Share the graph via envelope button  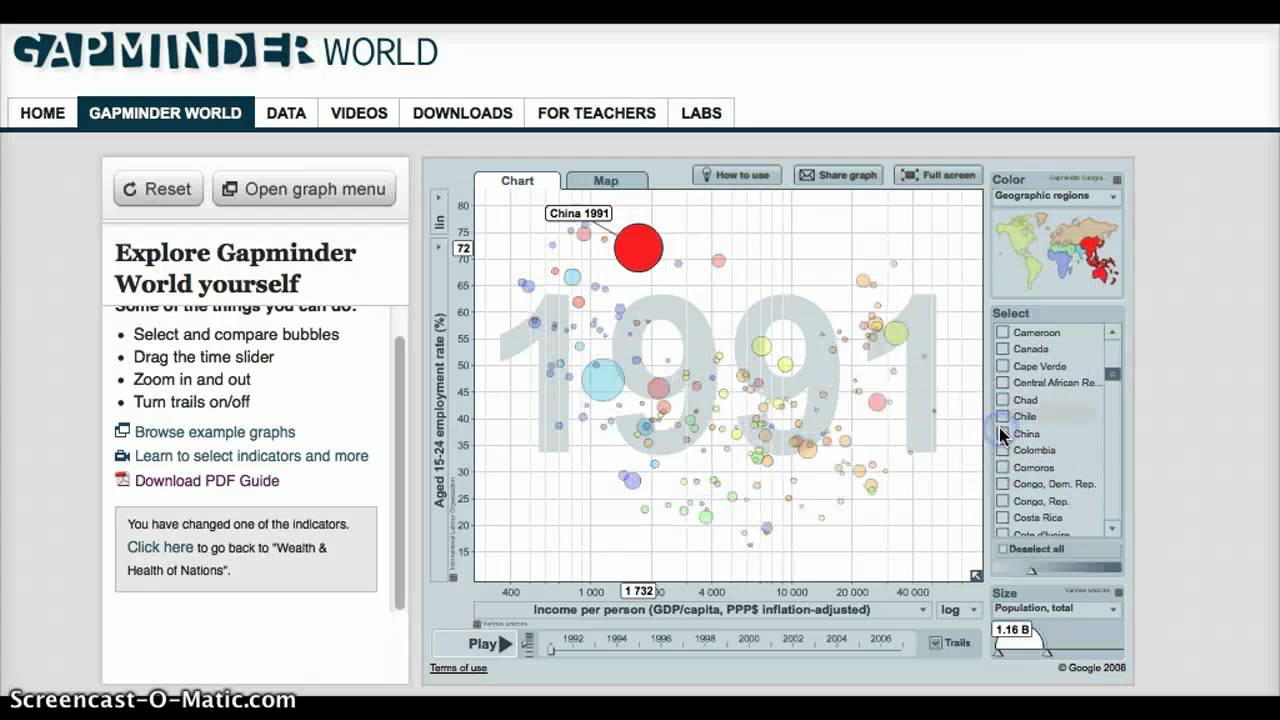(840, 175)
